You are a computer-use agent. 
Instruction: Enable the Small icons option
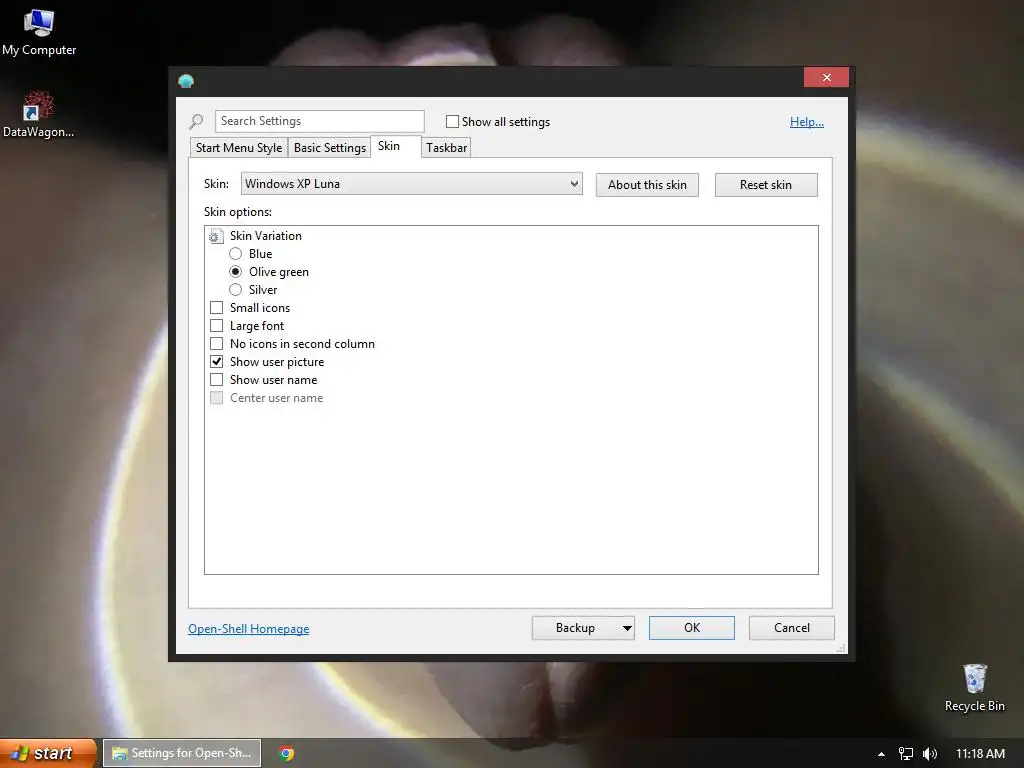tap(217, 308)
